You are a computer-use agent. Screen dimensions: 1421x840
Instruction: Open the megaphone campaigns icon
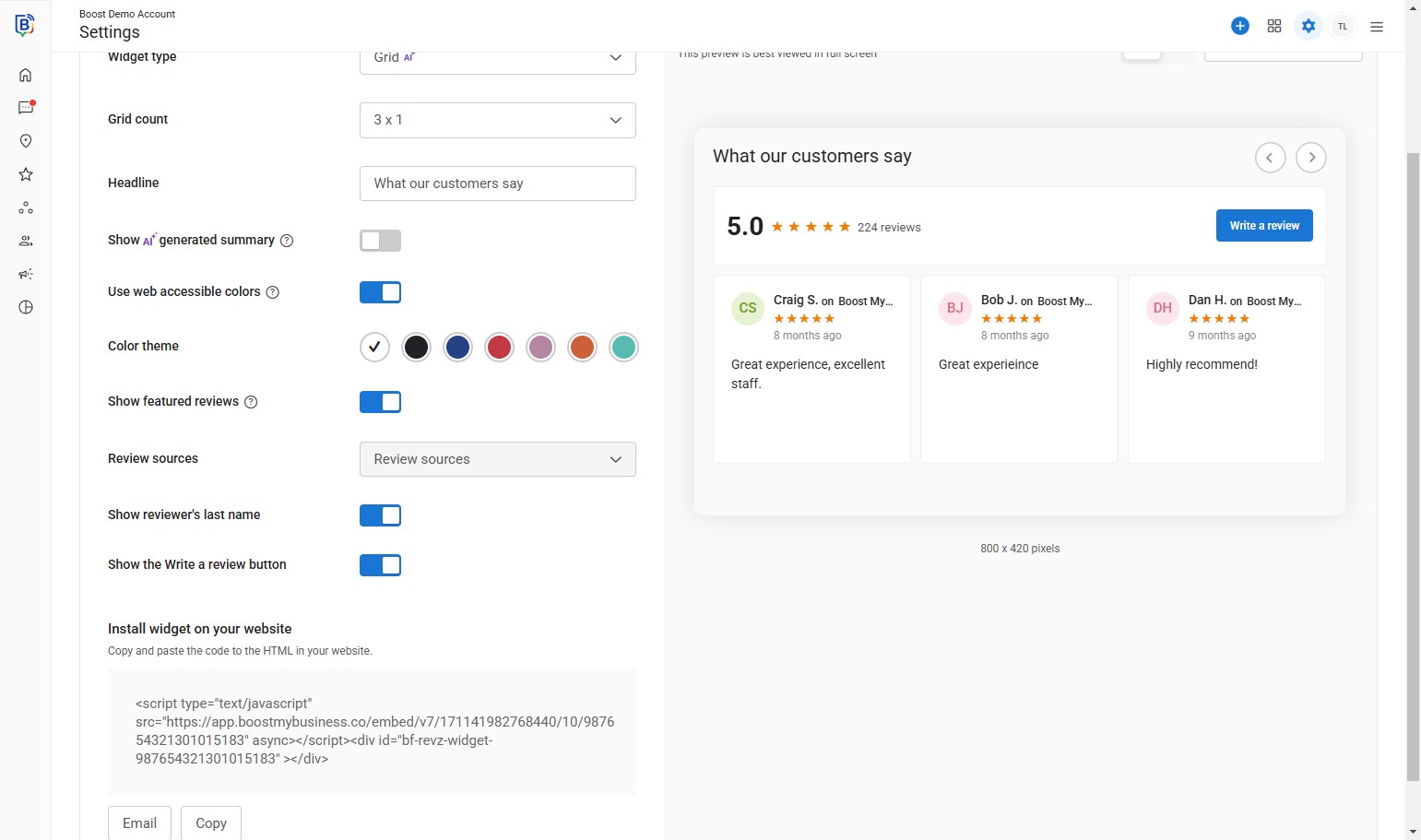[26, 274]
